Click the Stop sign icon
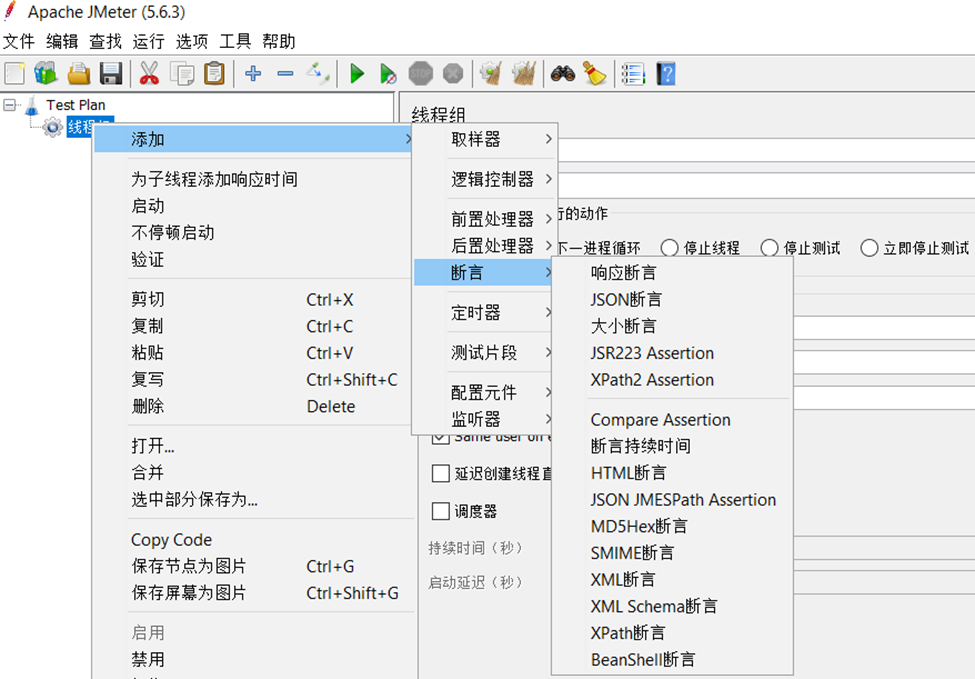This screenshot has height=679, width=975. (x=421, y=73)
